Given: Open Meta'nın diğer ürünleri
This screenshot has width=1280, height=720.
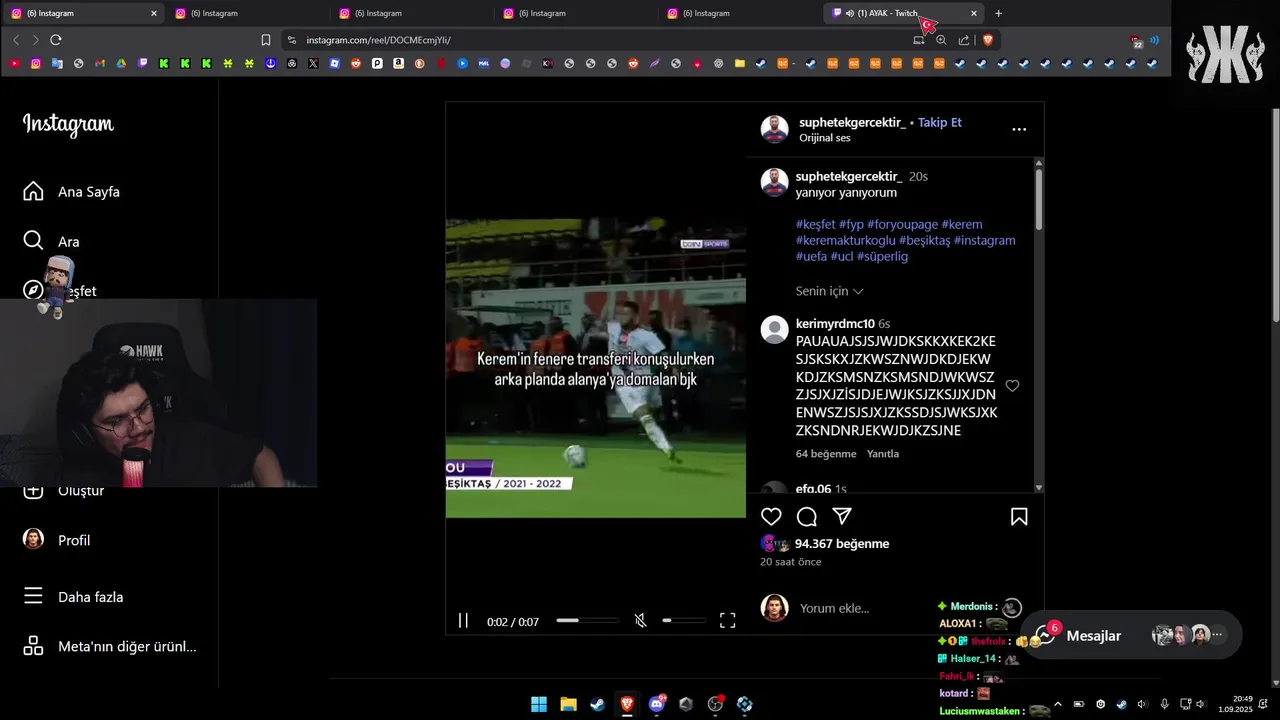Looking at the screenshot, I should (x=110, y=646).
